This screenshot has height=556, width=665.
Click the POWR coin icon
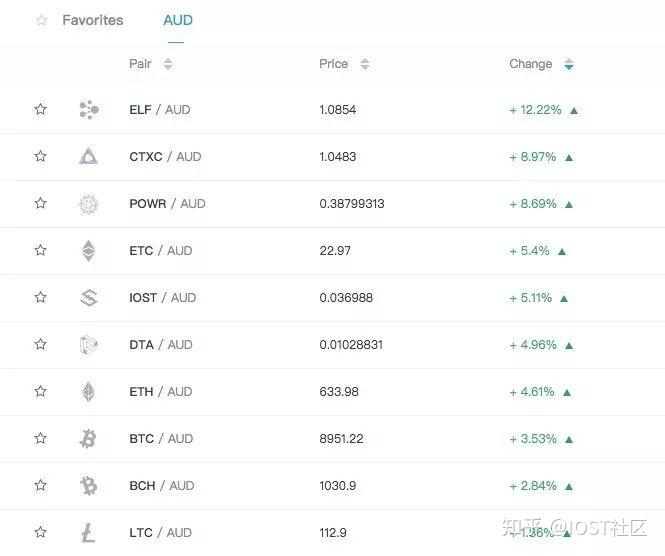(89, 204)
